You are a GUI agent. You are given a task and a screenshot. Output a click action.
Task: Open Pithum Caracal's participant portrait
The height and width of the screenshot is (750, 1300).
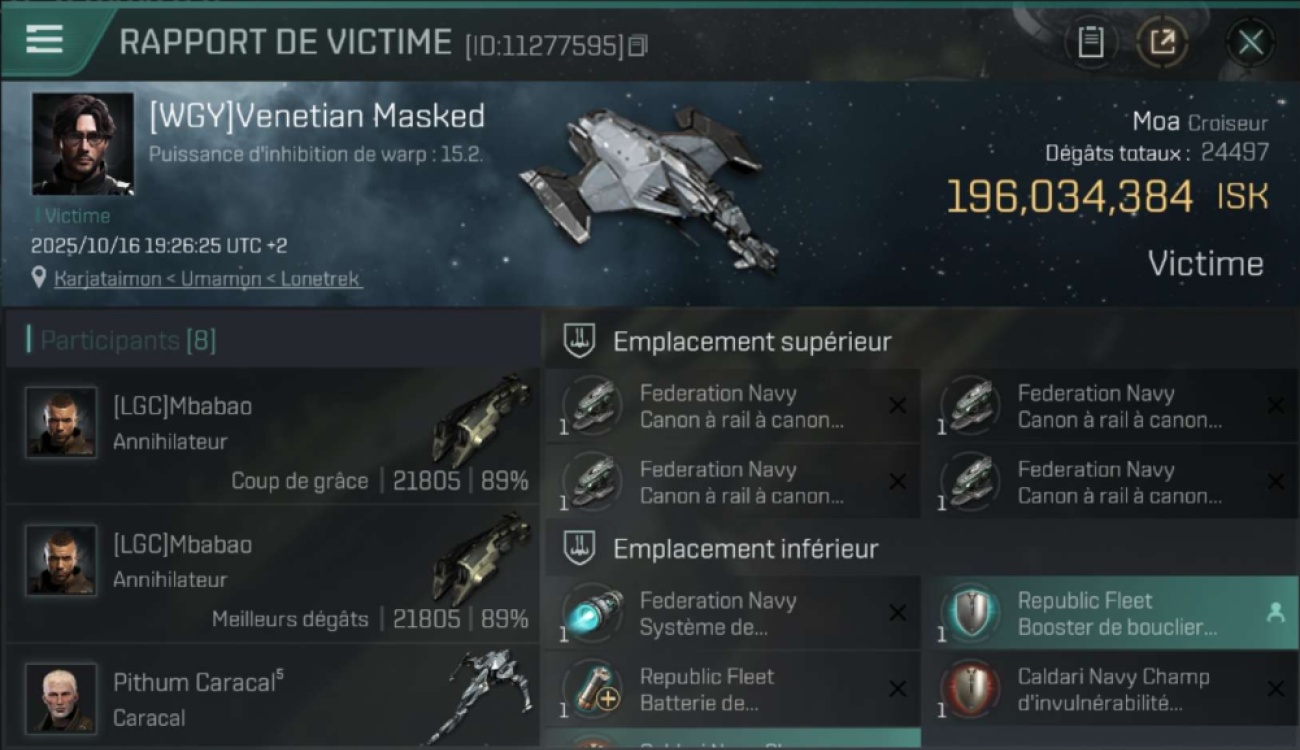pos(61,697)
